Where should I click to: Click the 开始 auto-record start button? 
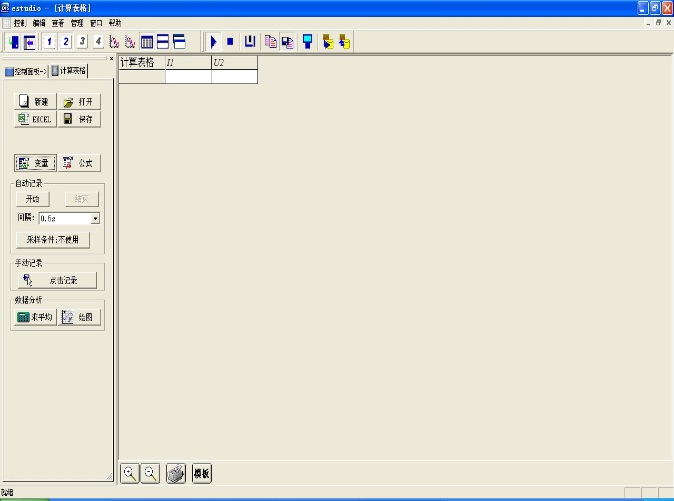33,199
